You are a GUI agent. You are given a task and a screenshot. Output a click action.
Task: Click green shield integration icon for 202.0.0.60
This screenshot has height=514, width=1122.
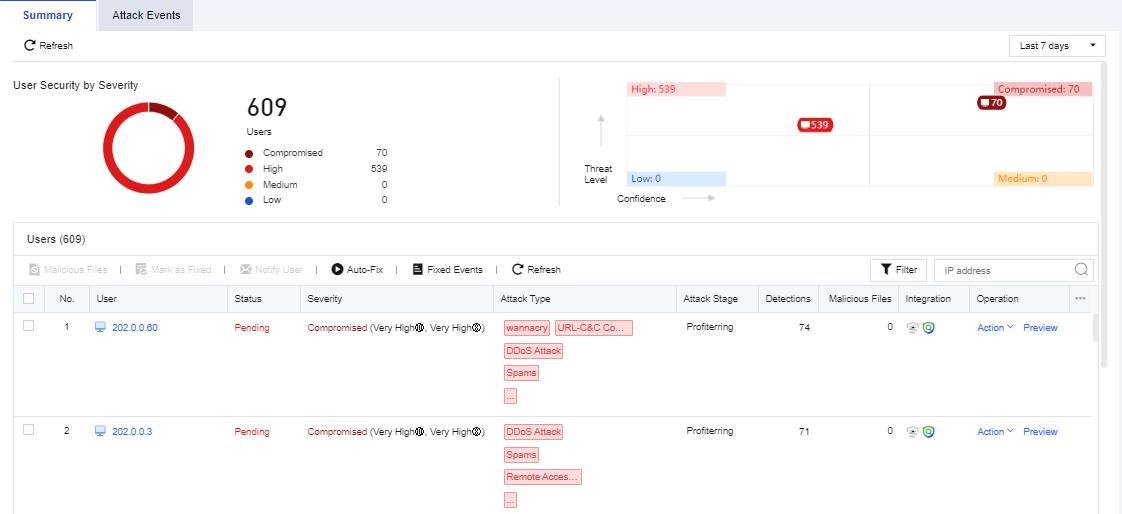[x=928, y=328]
